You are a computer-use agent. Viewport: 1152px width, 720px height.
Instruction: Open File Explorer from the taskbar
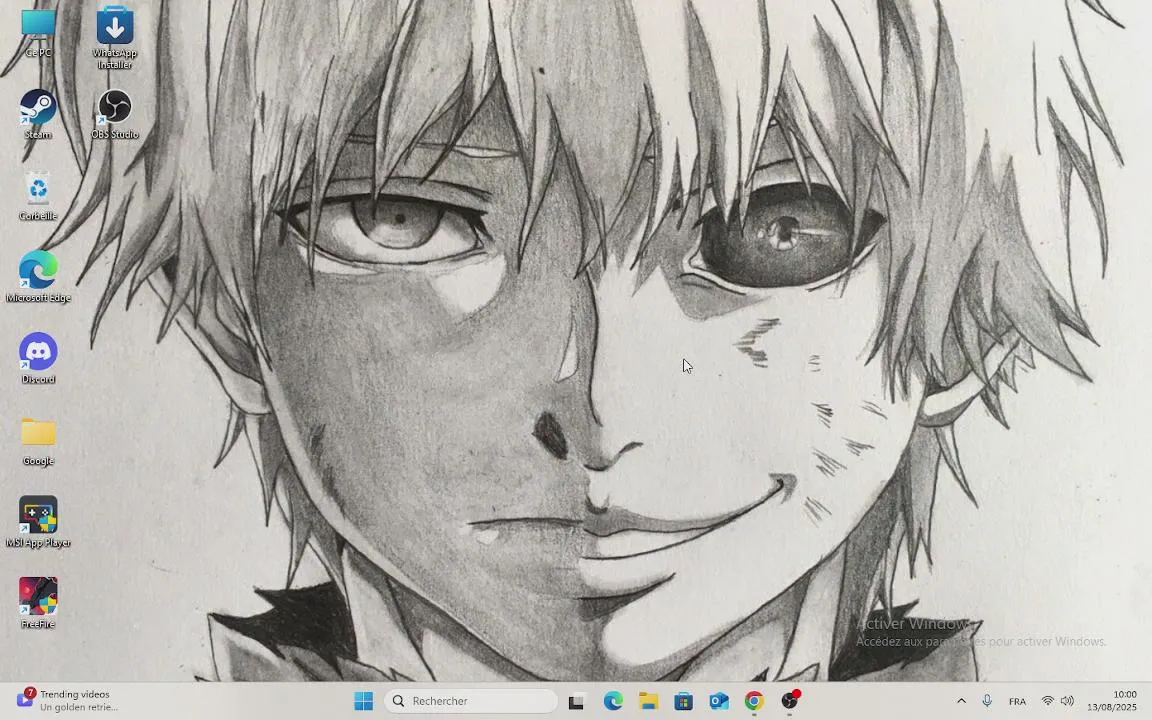[x=648, y=701]
